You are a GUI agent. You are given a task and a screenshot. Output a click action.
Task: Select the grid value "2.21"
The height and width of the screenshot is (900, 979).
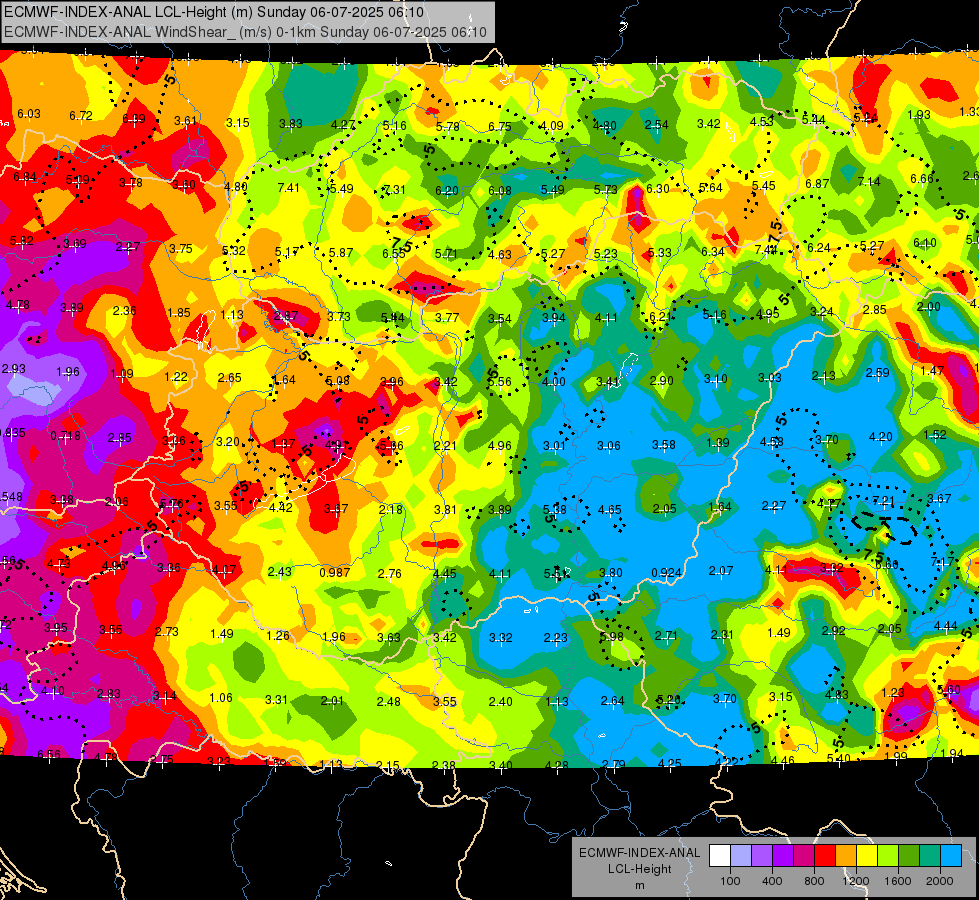[x=445, y=446]
